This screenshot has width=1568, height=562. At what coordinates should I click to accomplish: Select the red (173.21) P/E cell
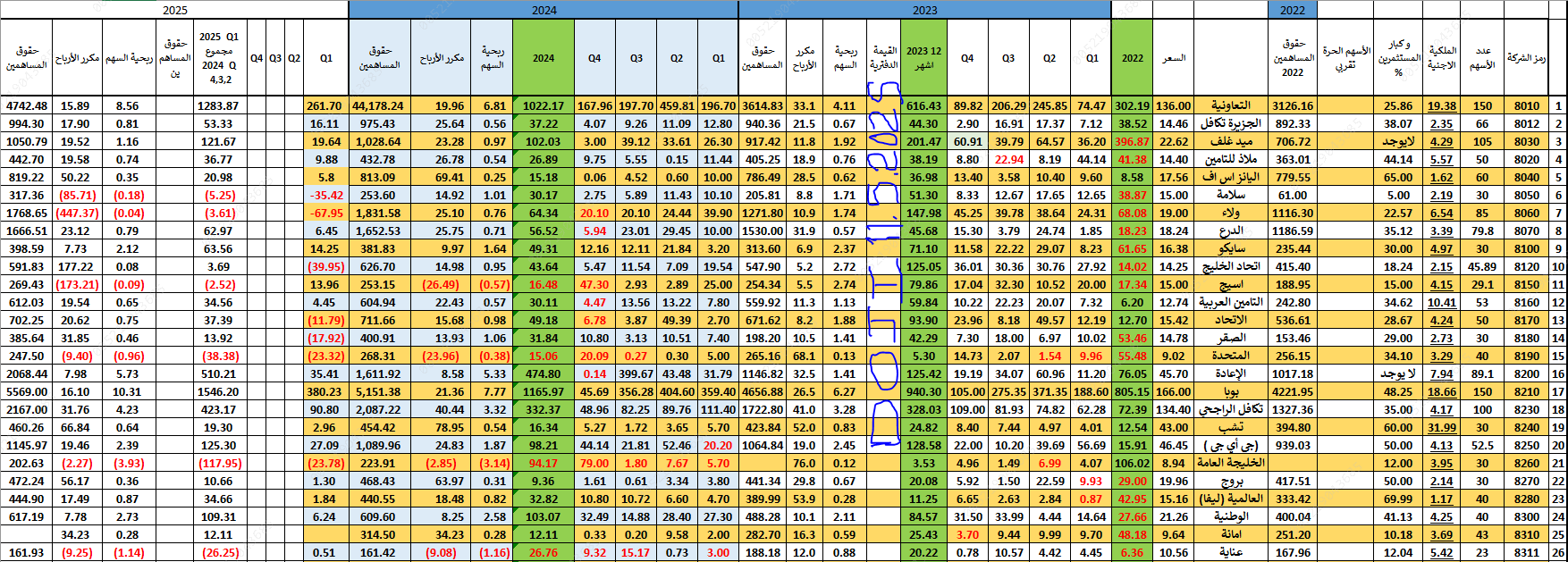77,284
